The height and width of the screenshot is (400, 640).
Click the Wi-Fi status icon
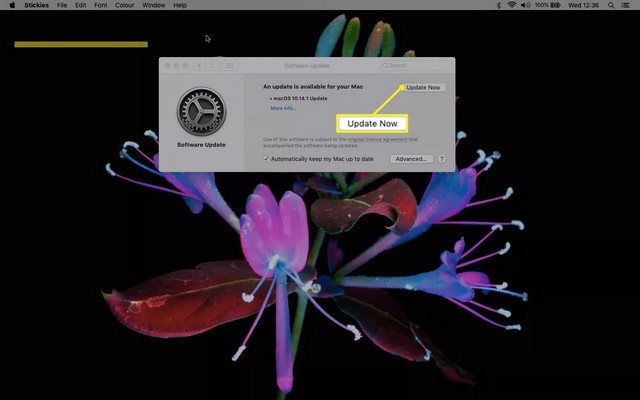[x=512, y=5]
